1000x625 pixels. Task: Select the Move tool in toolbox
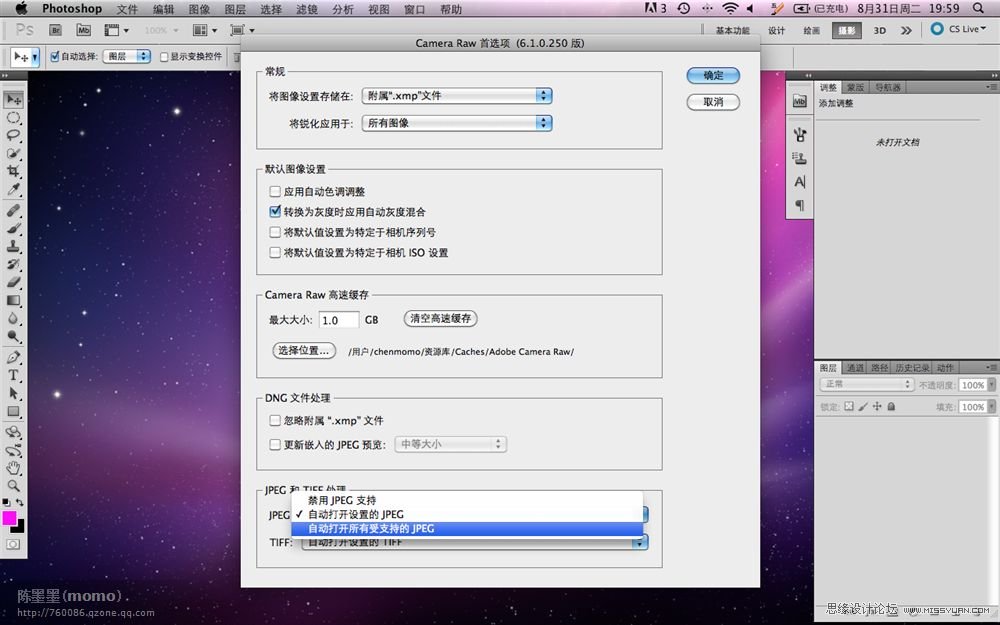13,99
